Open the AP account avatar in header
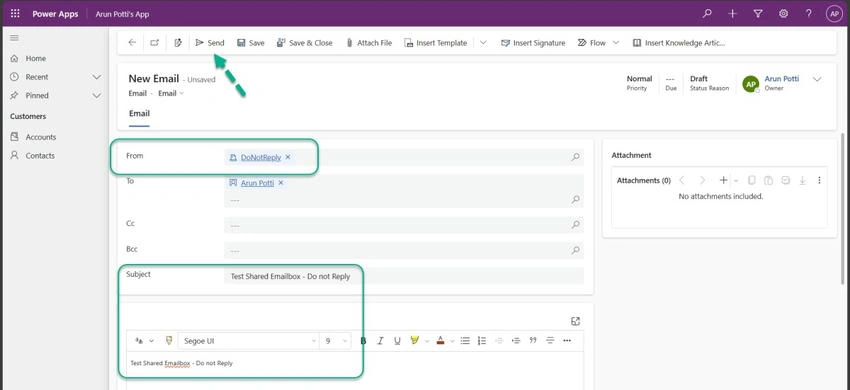 (x=834, y=14)
